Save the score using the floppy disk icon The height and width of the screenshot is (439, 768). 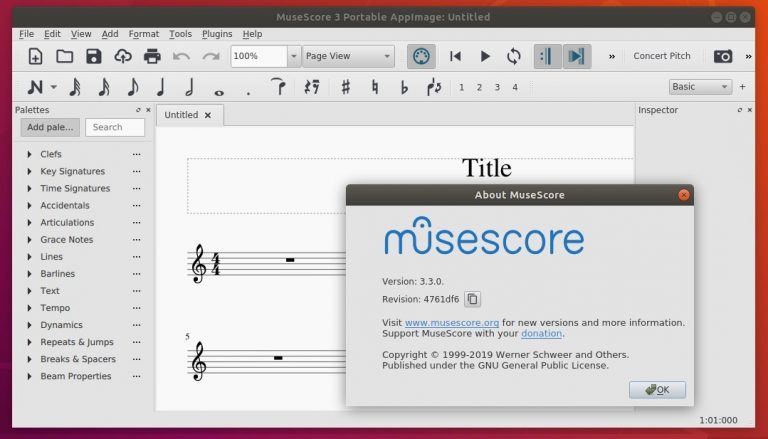[x=94, y=56]
